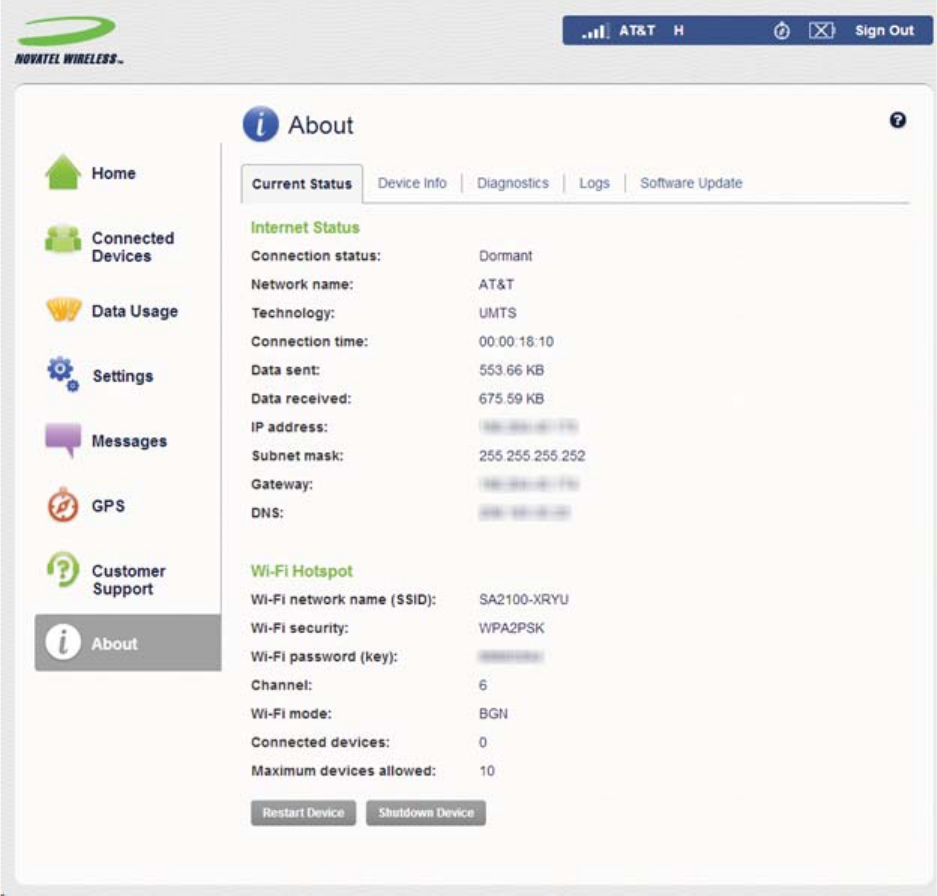Click the Novatel Wireless logo
The height and width of the screenshot is (896, 937).
(x=69, y=40)
